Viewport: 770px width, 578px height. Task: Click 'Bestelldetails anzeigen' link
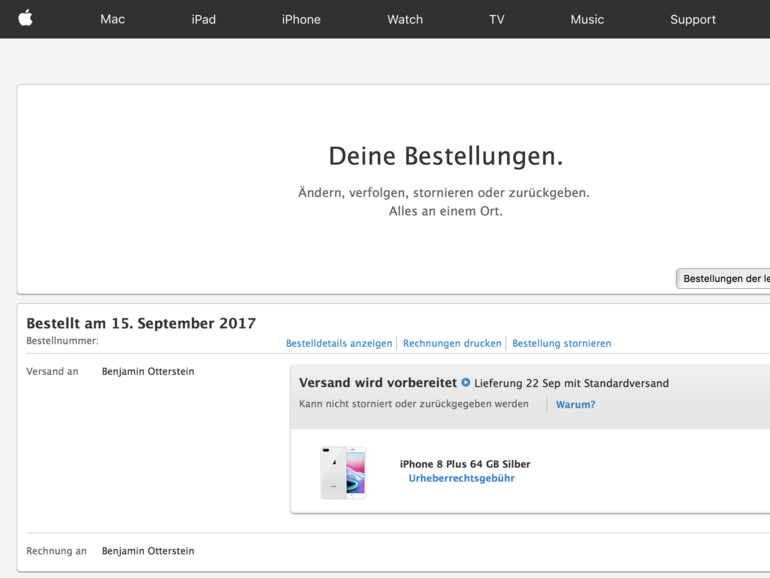[x=339, y=343]
